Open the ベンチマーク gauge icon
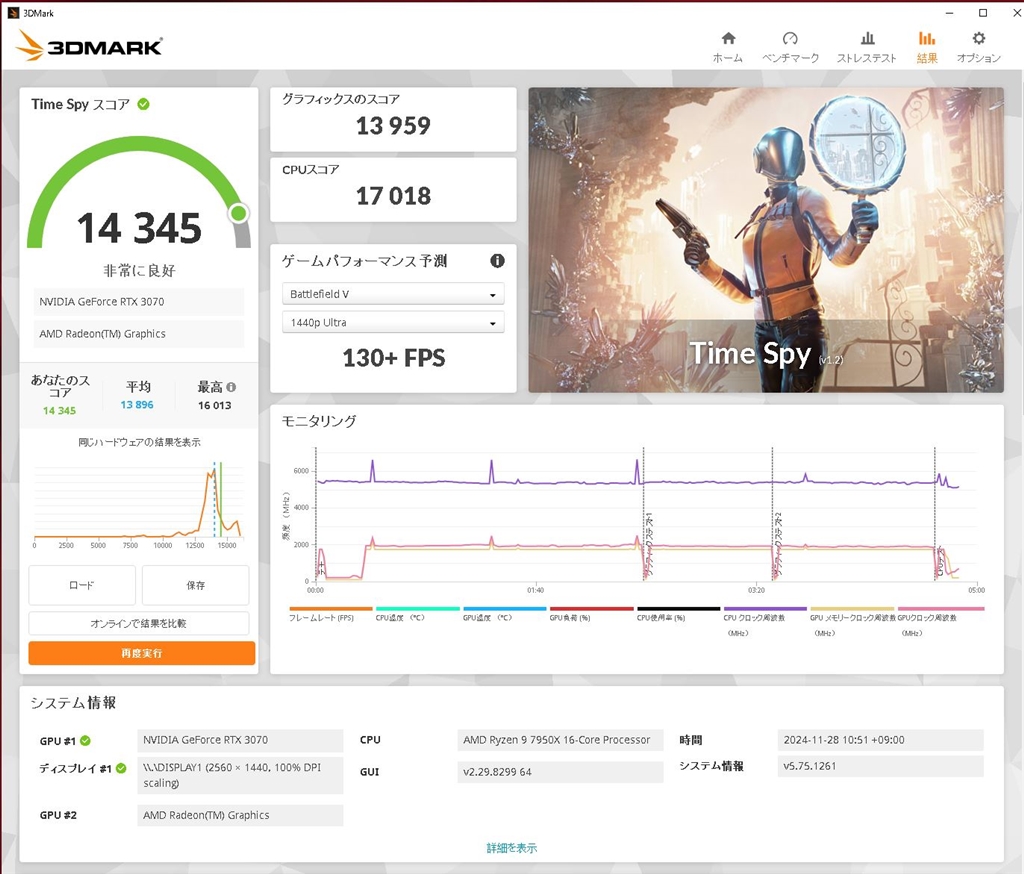The width and height of the screenshot is (1024, 874). pos(790,38)
